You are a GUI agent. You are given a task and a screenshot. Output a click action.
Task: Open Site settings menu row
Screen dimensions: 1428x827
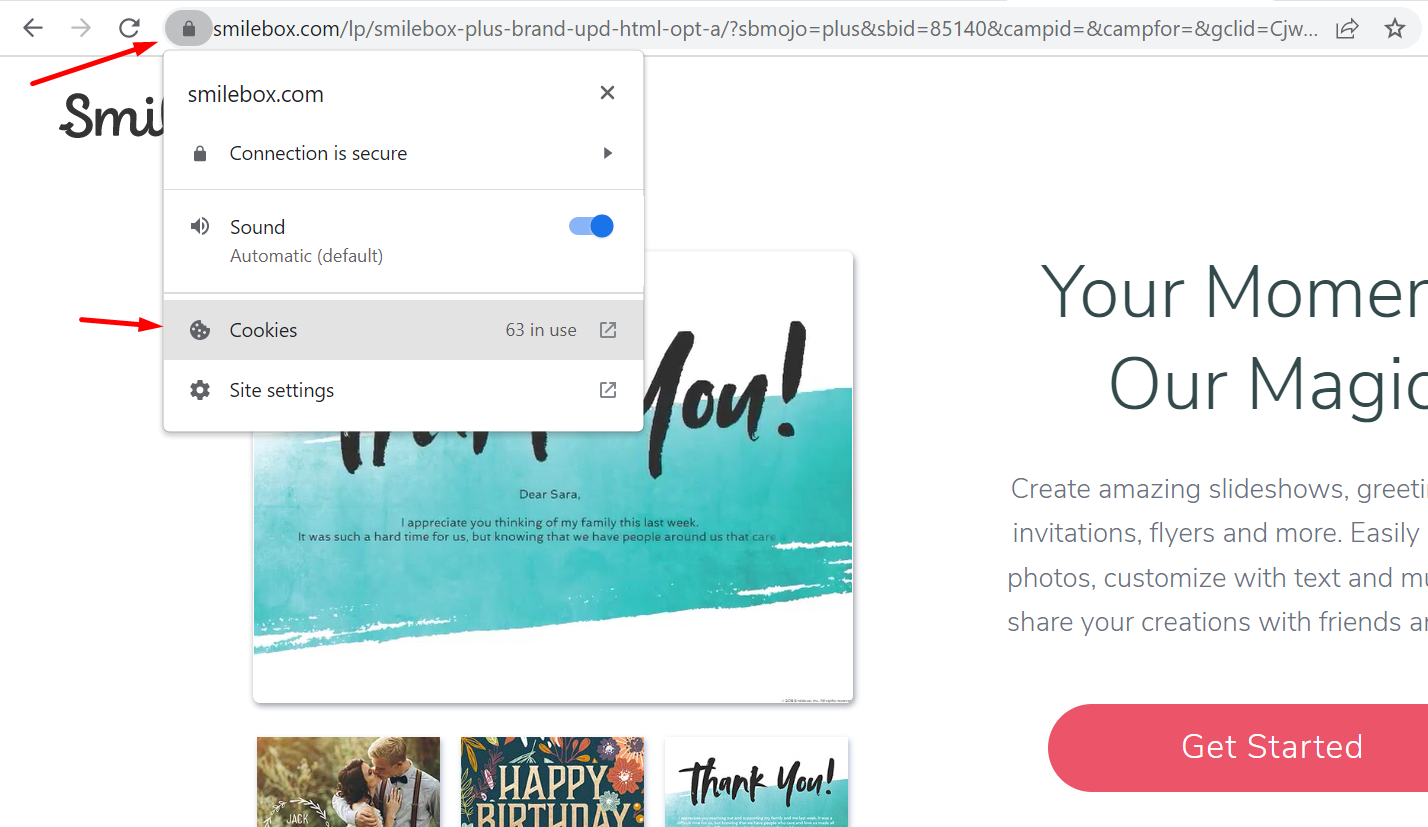pyautogui.click(x=403, y=390)
